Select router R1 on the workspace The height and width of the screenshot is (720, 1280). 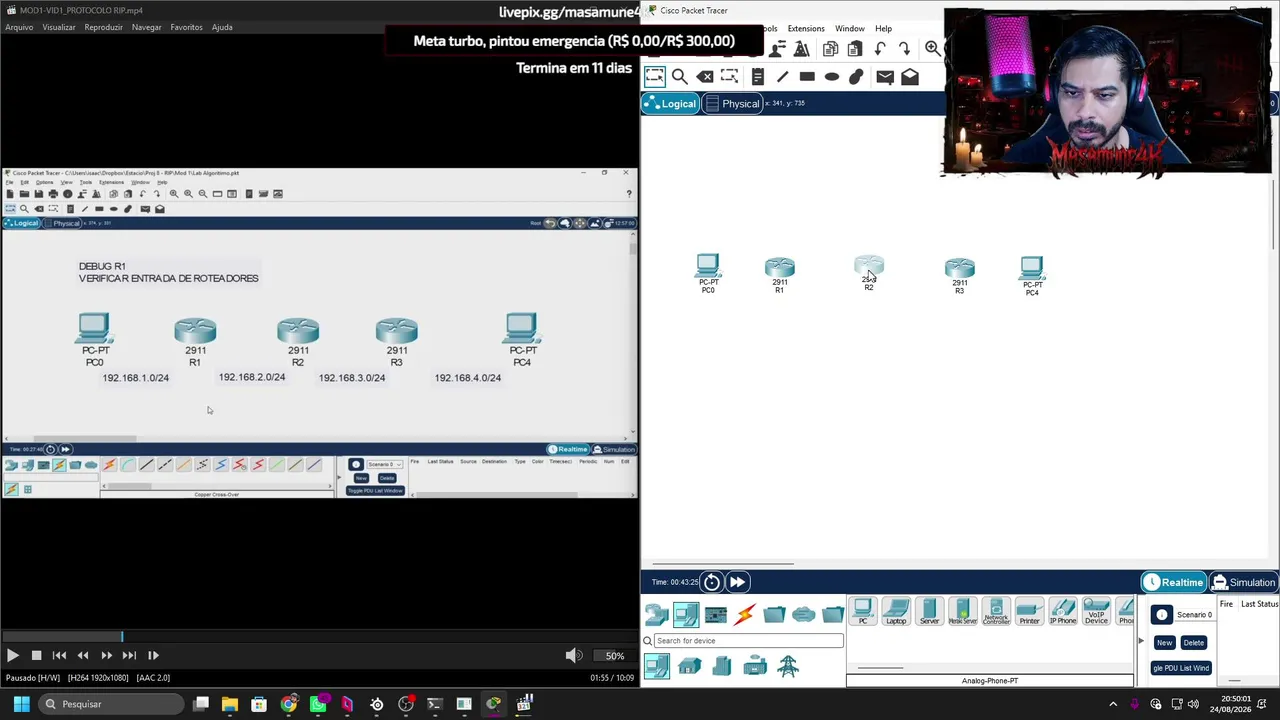tap(779, 272)
